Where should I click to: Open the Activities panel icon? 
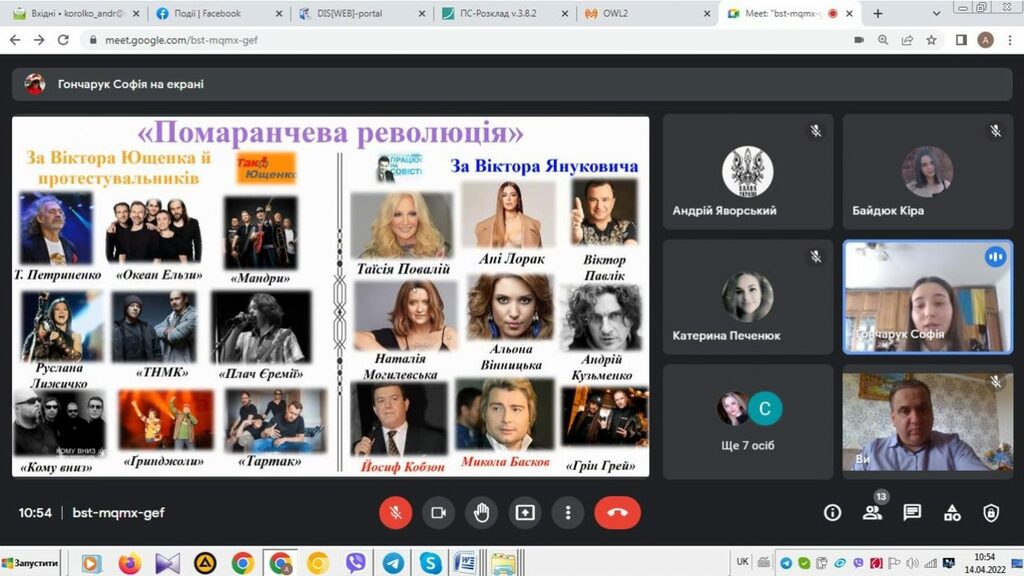pyautogui.click(x=952, y=513)
